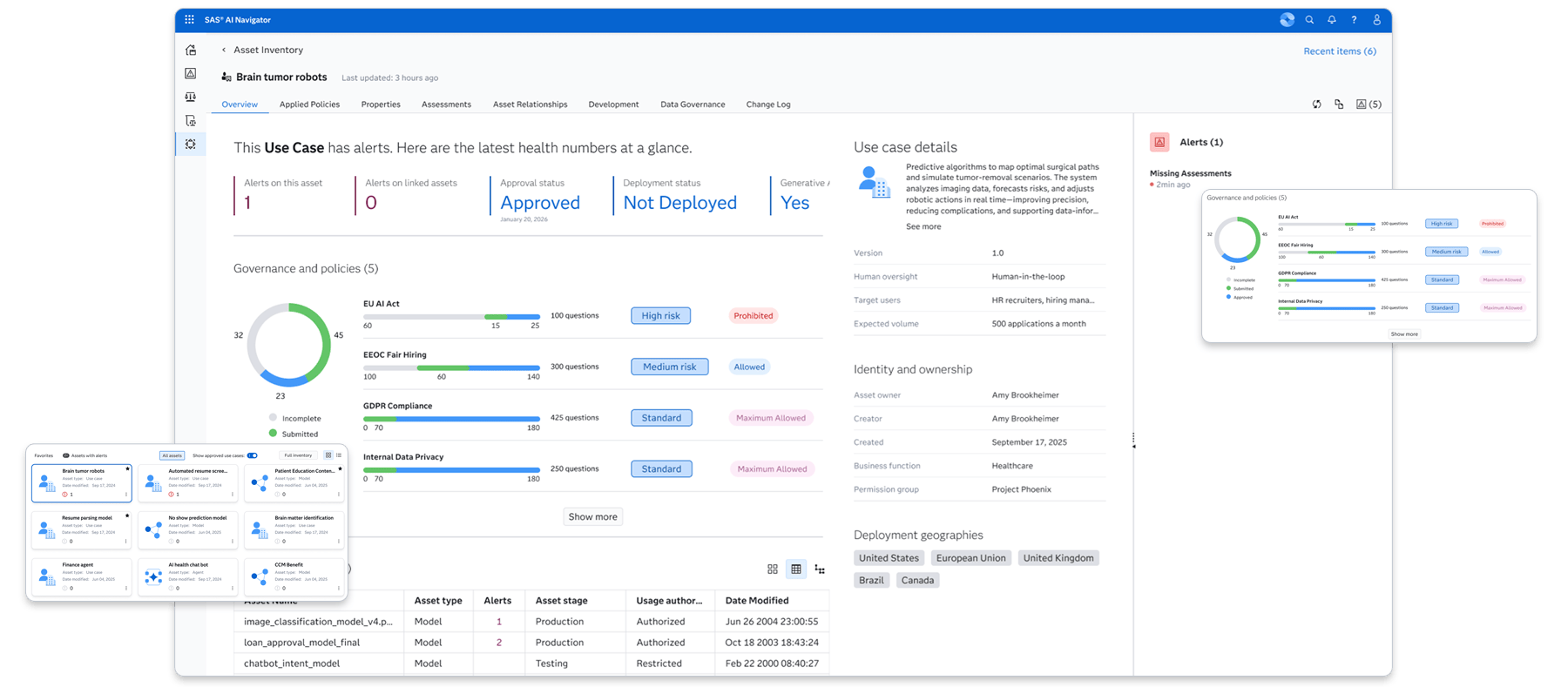Screen dimensions: 1568x687
Task: Click the EEOC Fair Hiring progress bar
Action: tap(451, 368)
